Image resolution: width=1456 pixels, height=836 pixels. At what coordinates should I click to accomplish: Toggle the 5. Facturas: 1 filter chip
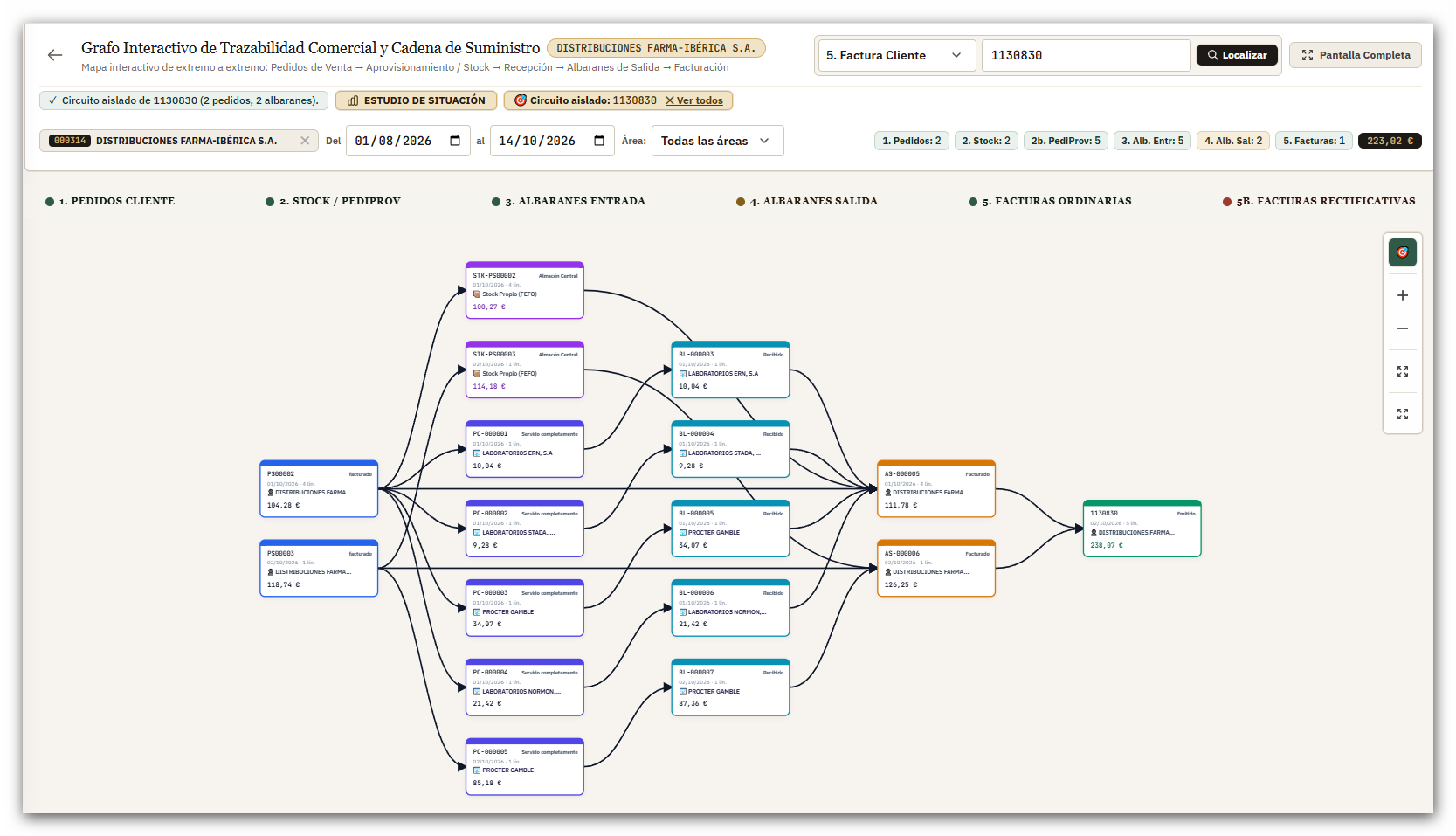coord(1315,141)
